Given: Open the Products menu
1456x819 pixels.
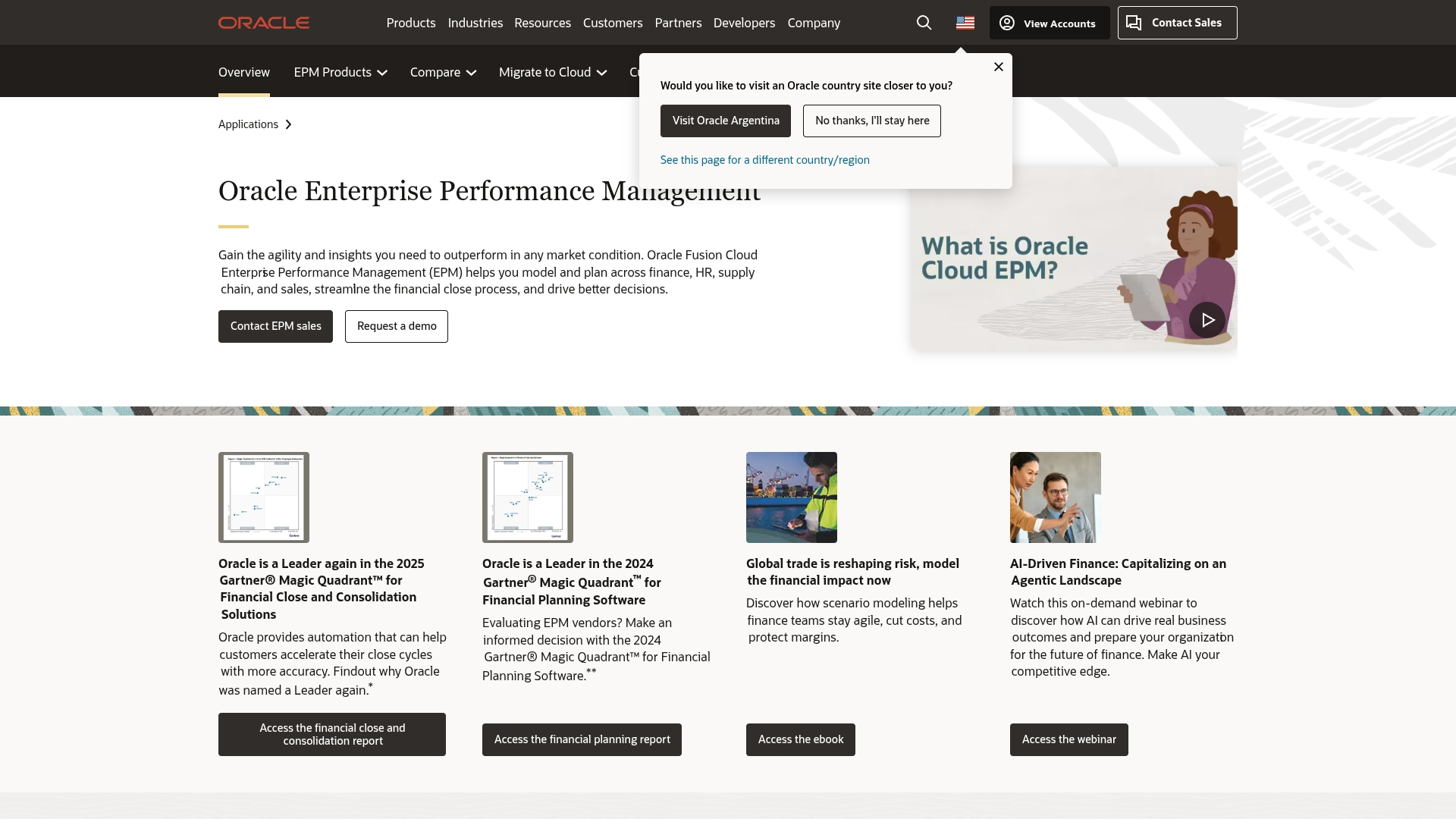Looking at the screenshot, I should pos(411,23).
